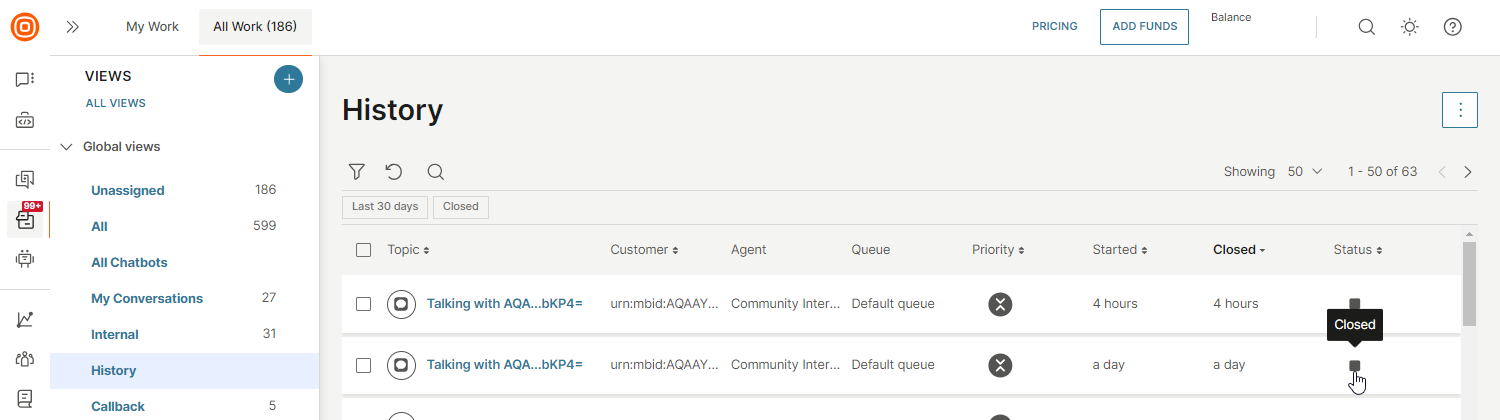Switch to the My Work tab
The image size is (1500, 420).
pos(152,27)
